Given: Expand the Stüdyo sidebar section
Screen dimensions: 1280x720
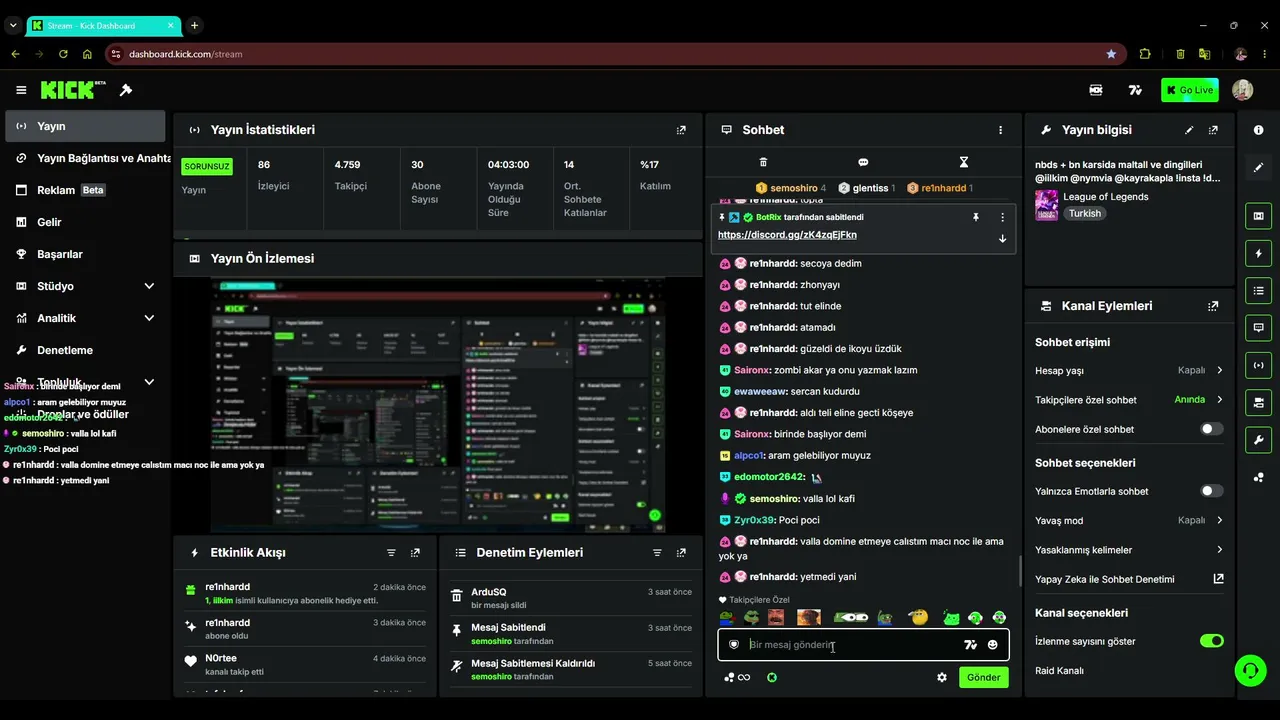Looking at the screenshot, I should click(x=149, y=286).
